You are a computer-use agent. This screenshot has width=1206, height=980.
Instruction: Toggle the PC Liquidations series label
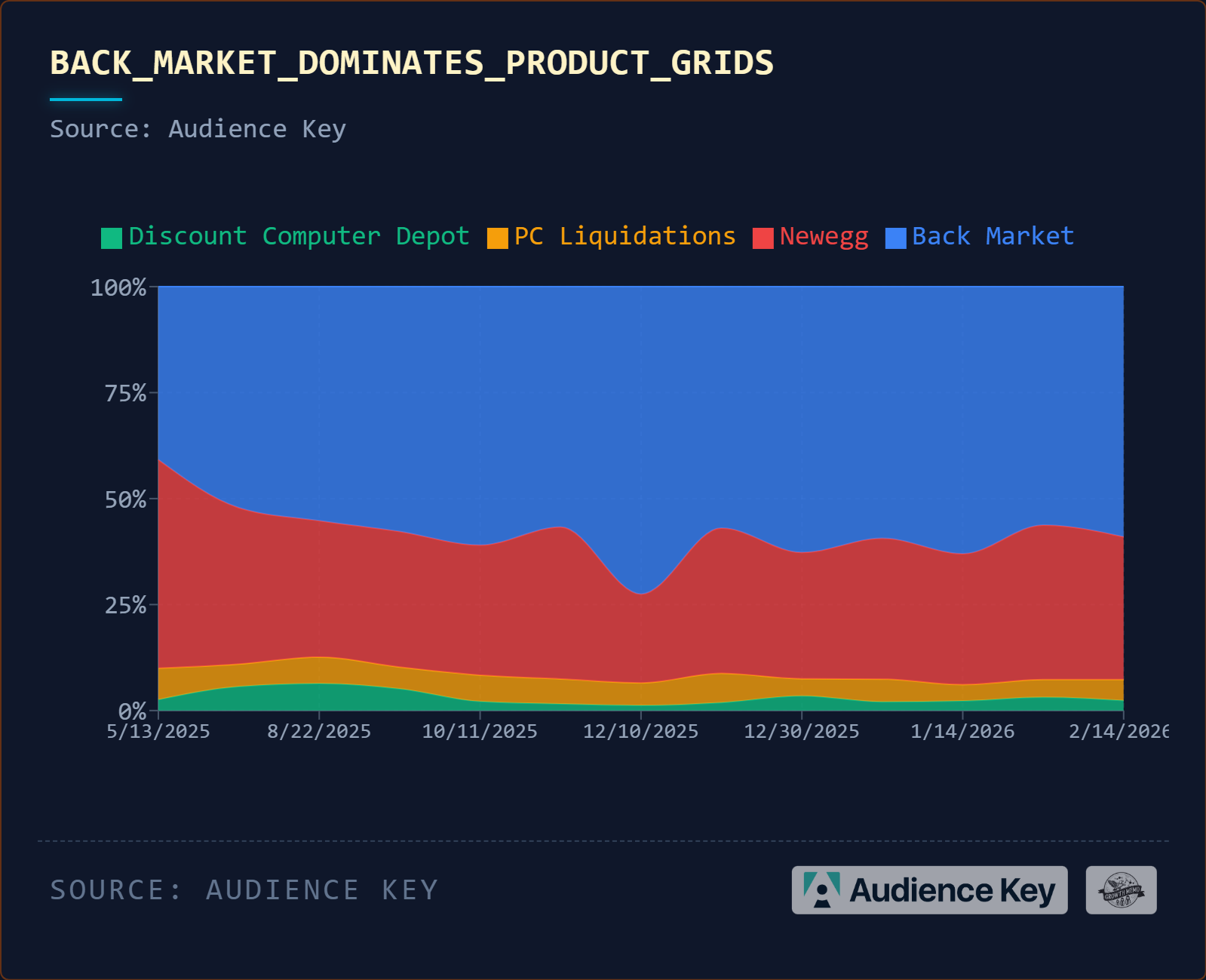coord(624,236)
